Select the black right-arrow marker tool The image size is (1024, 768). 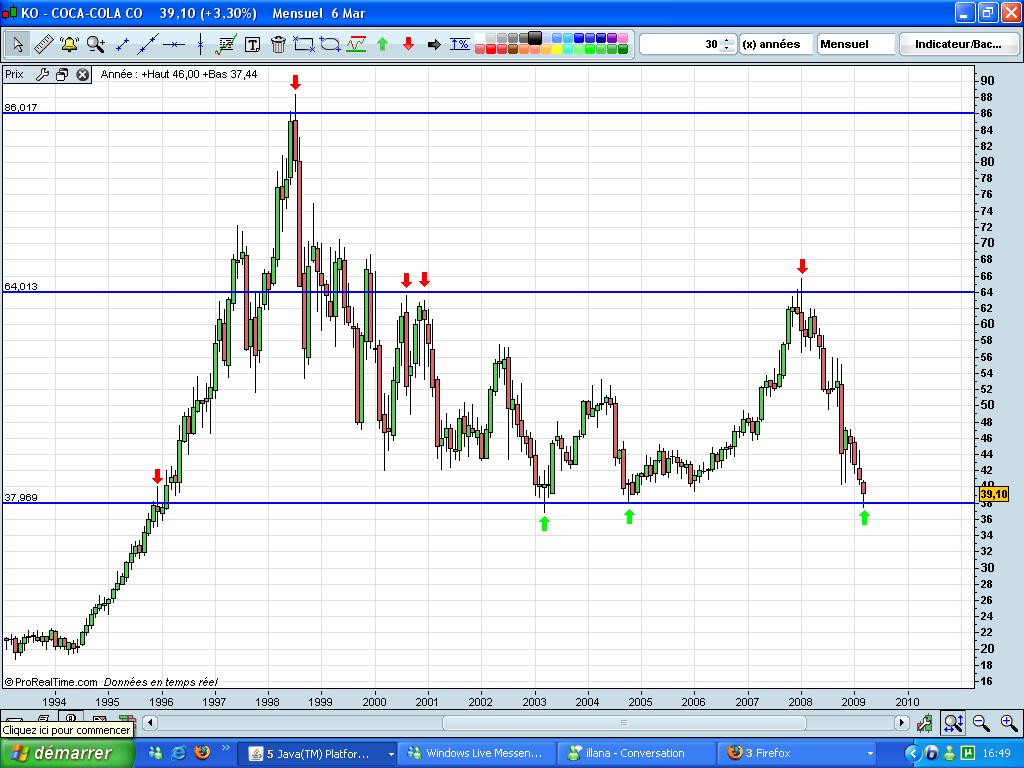pos(434,44)
